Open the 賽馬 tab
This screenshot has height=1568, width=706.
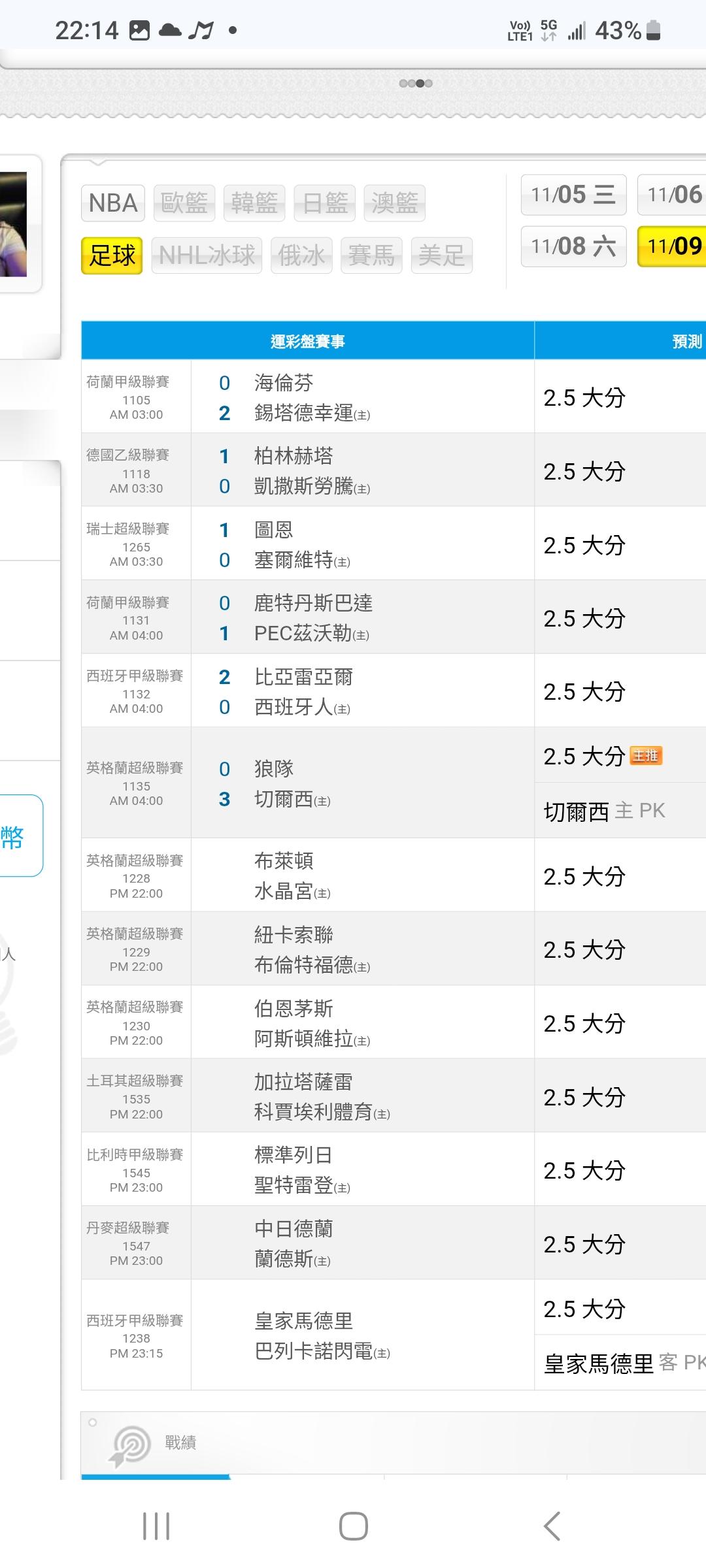click(371, 255)
